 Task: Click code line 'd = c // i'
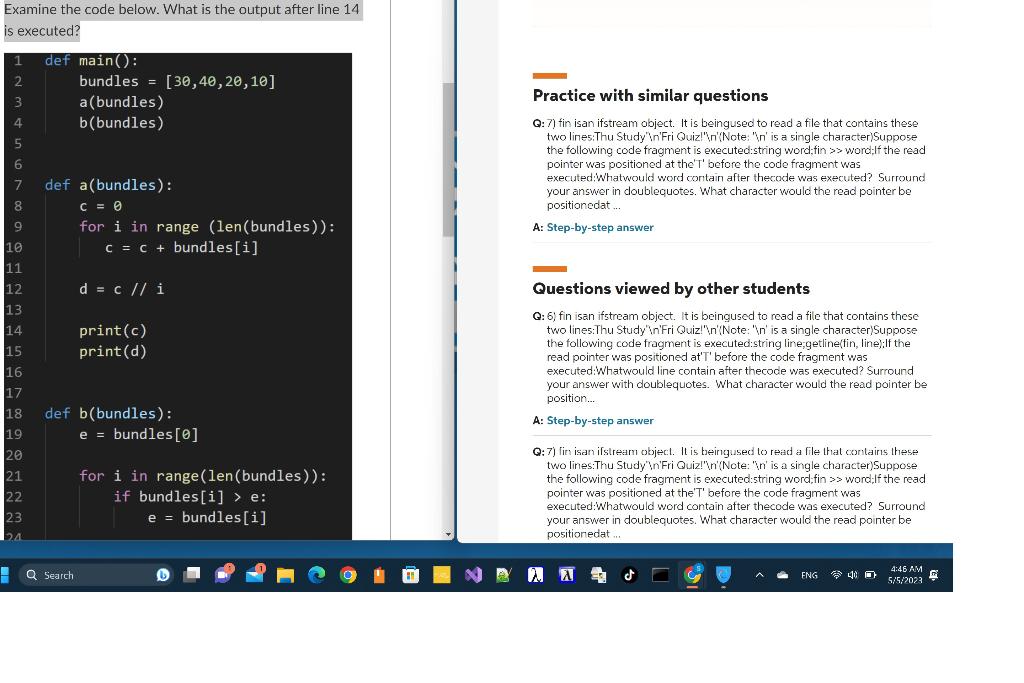pyautogui.click(x=121, y=289)
